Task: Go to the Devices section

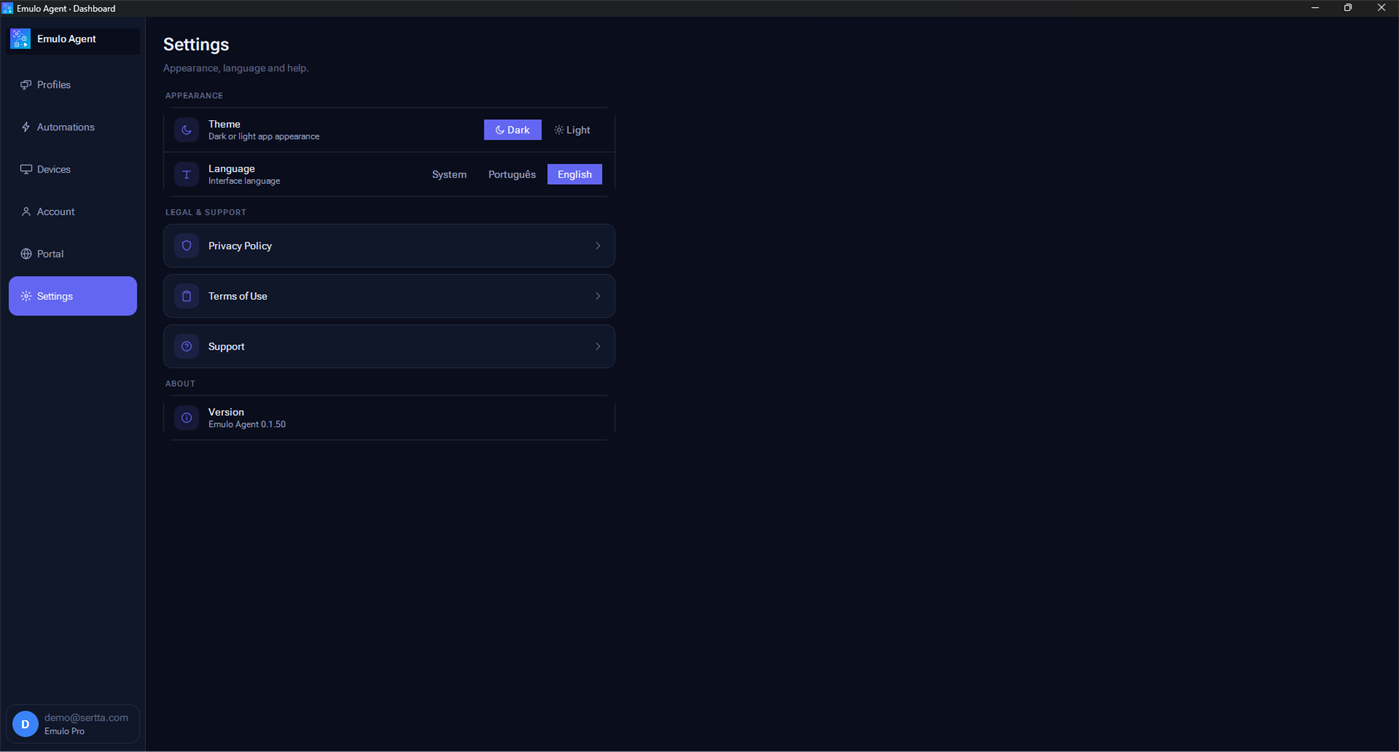Action: pos(73,169)
